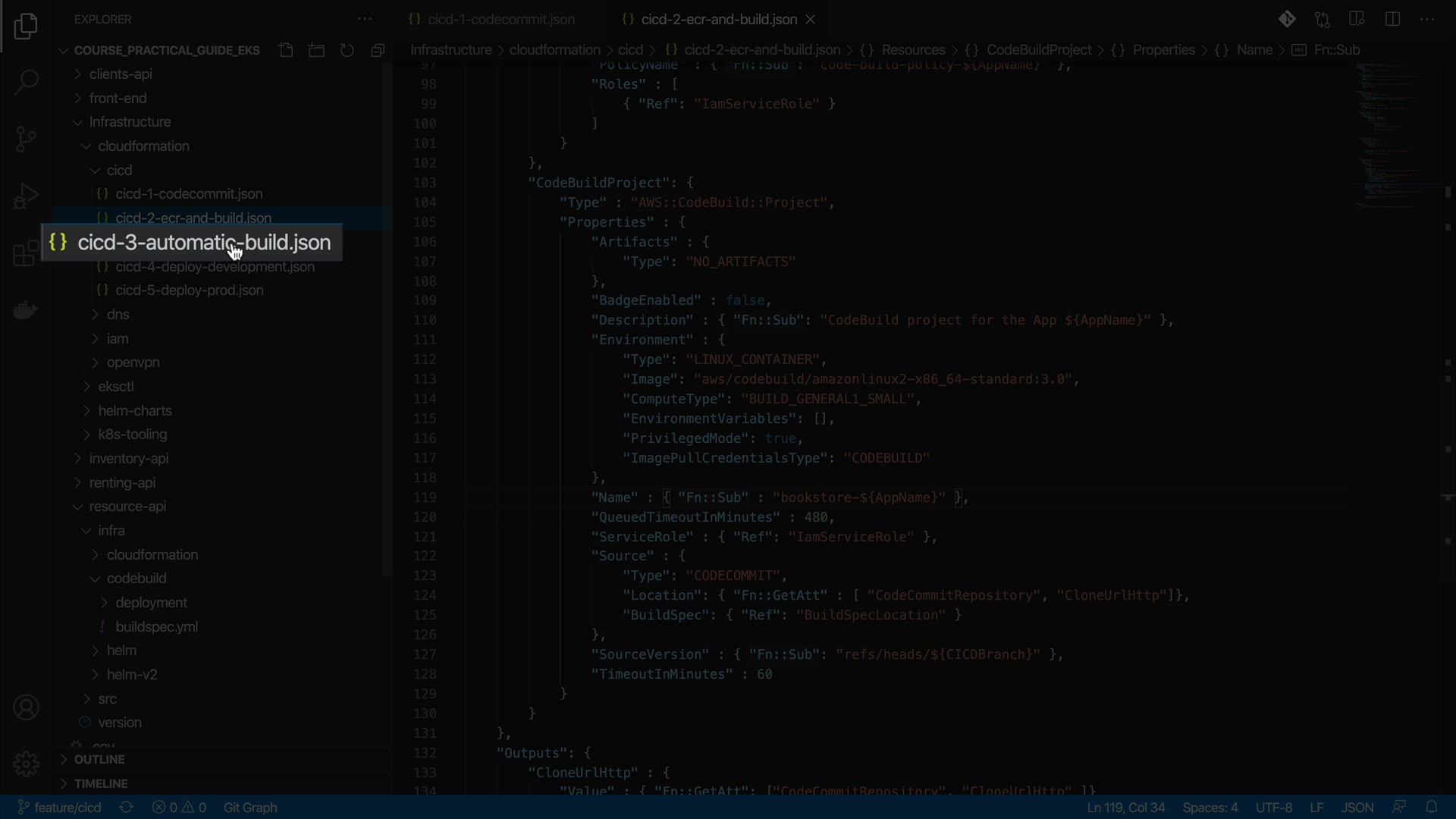Expand the OUTLINE section

99,759
